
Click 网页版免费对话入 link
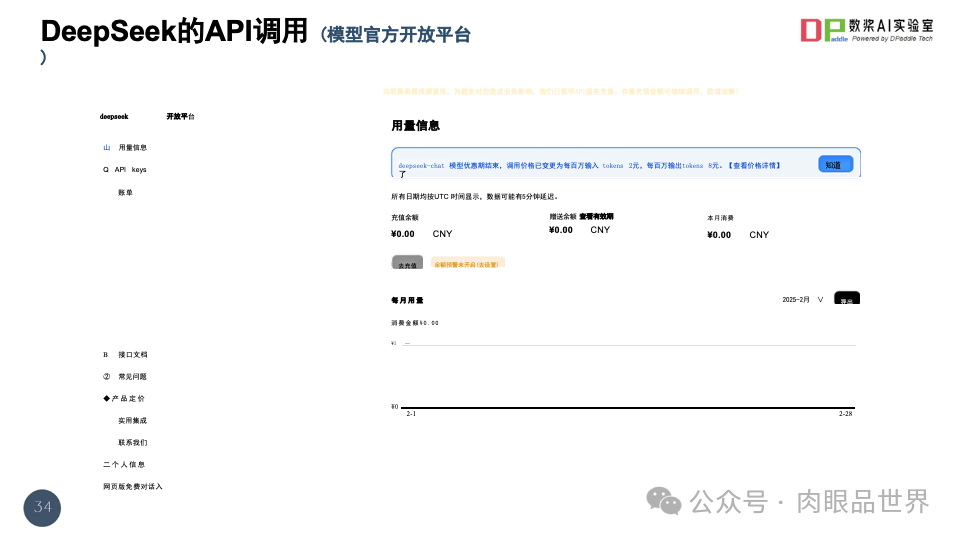coord(133,487)
